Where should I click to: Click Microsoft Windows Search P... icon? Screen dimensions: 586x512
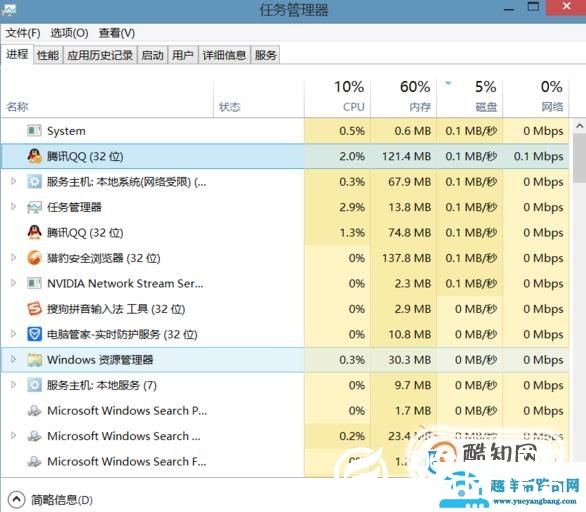coord(34,410)
